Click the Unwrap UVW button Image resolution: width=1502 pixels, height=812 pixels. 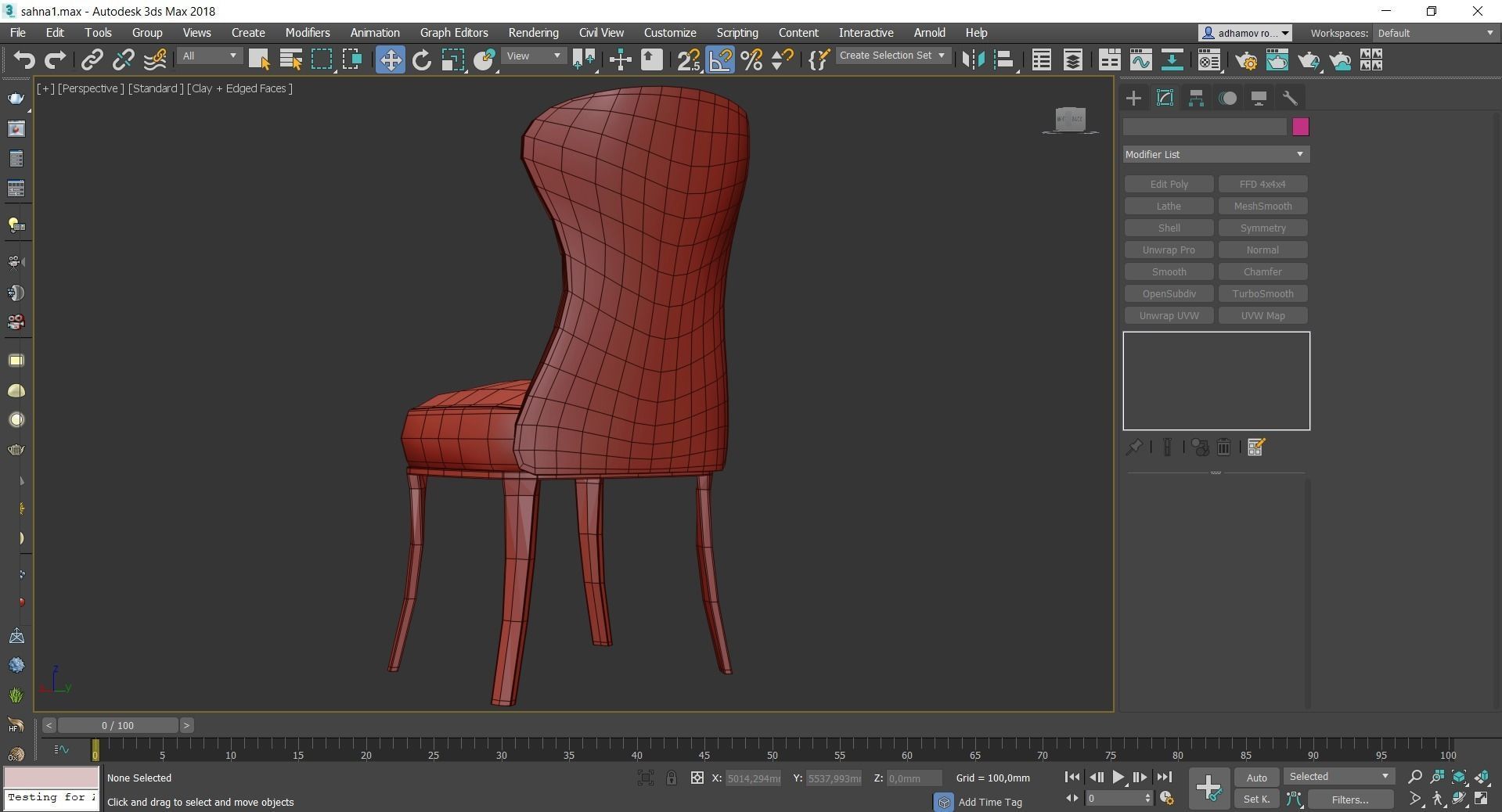pos(1169,315)
